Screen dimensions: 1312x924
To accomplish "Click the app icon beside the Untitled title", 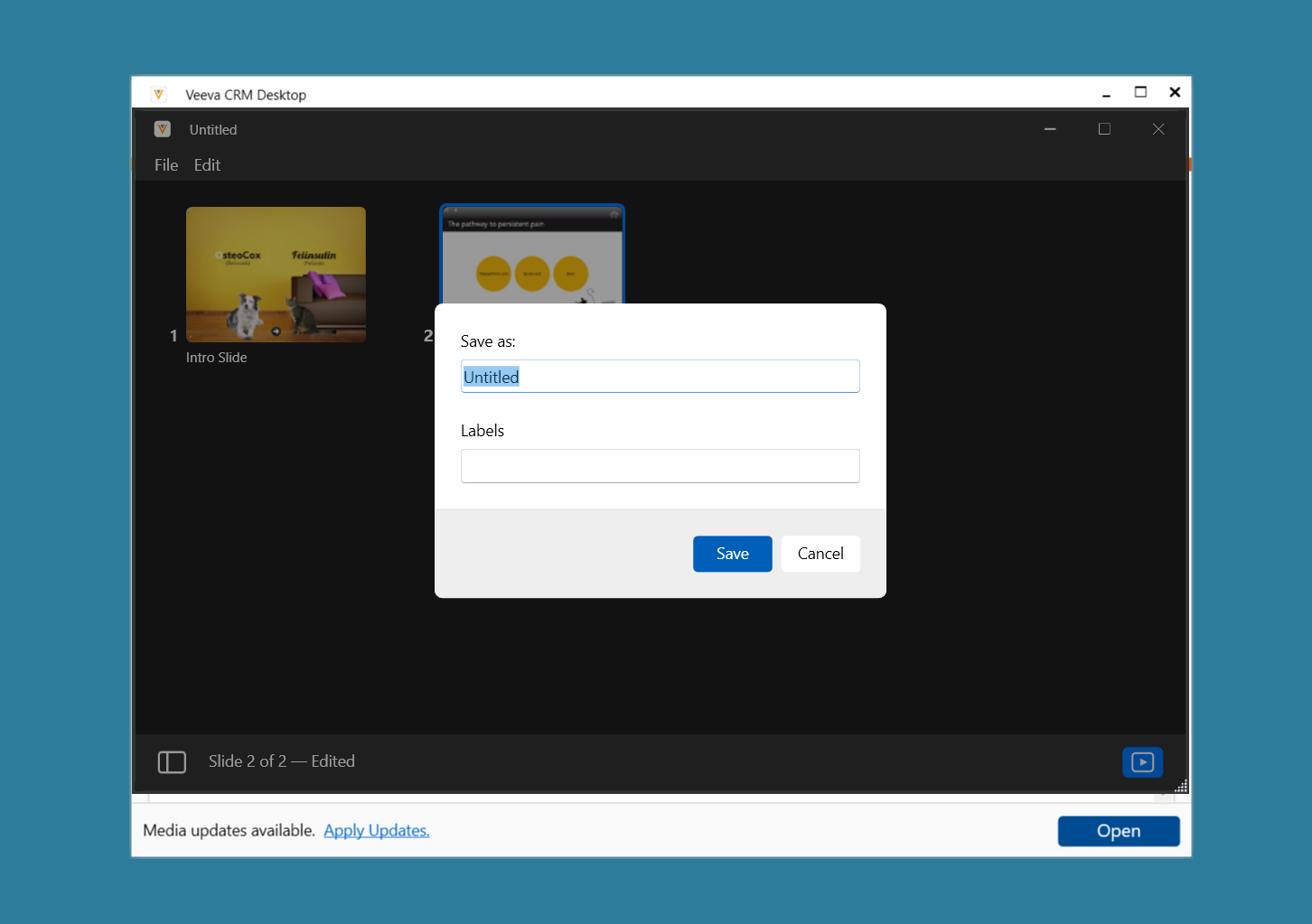I will (x=163, y=129).
